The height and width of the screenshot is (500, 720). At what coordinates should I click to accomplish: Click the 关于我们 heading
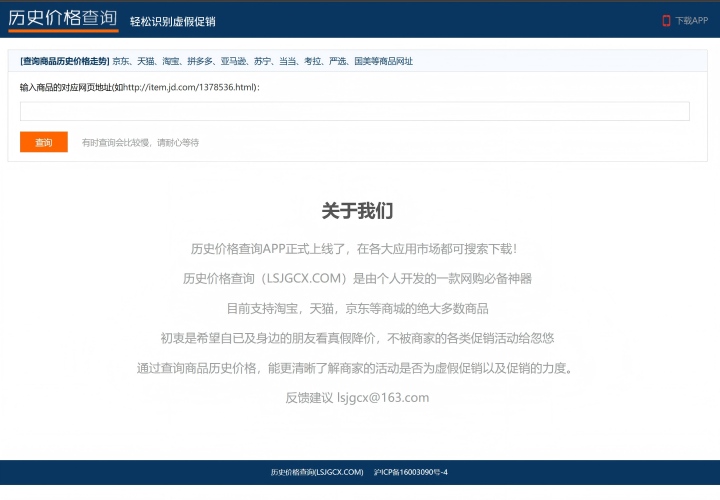[357, 211]
